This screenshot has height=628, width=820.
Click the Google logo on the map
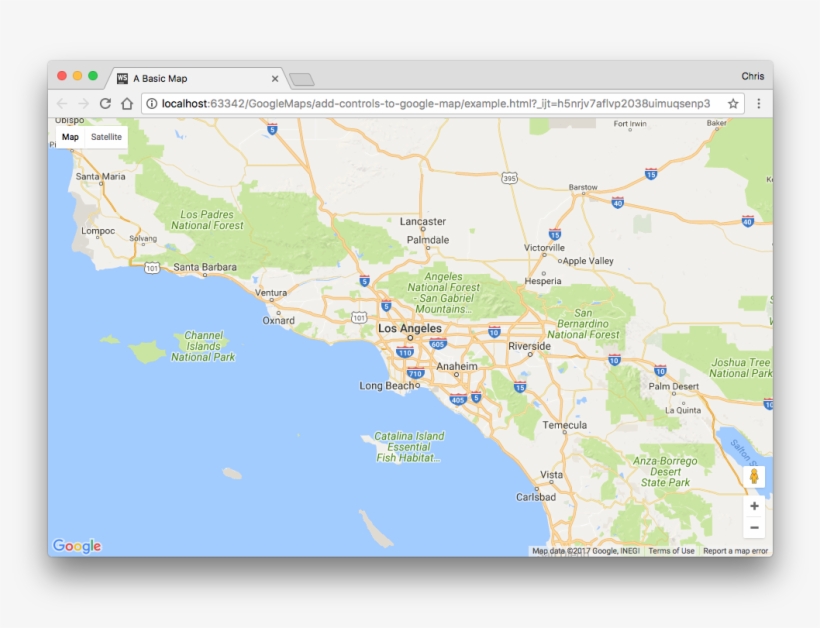pyautogui.click(x=78, y=545)
